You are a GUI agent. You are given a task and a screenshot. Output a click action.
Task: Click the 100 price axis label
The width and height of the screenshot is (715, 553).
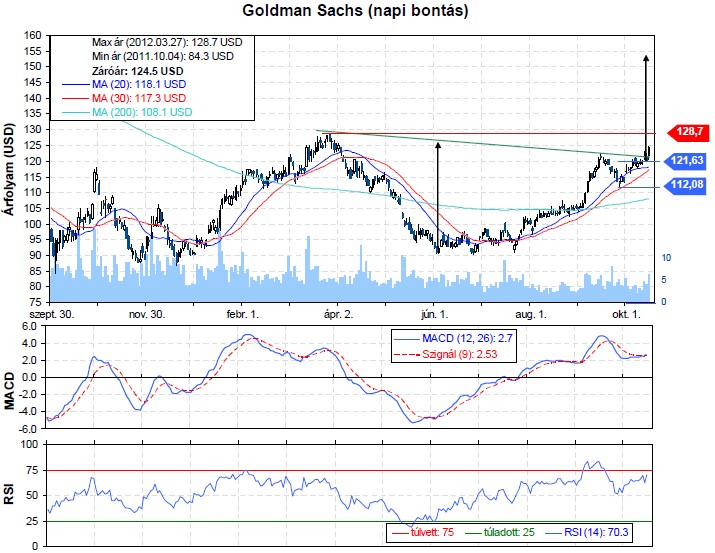pyautogui.click(x=32, y=224)
